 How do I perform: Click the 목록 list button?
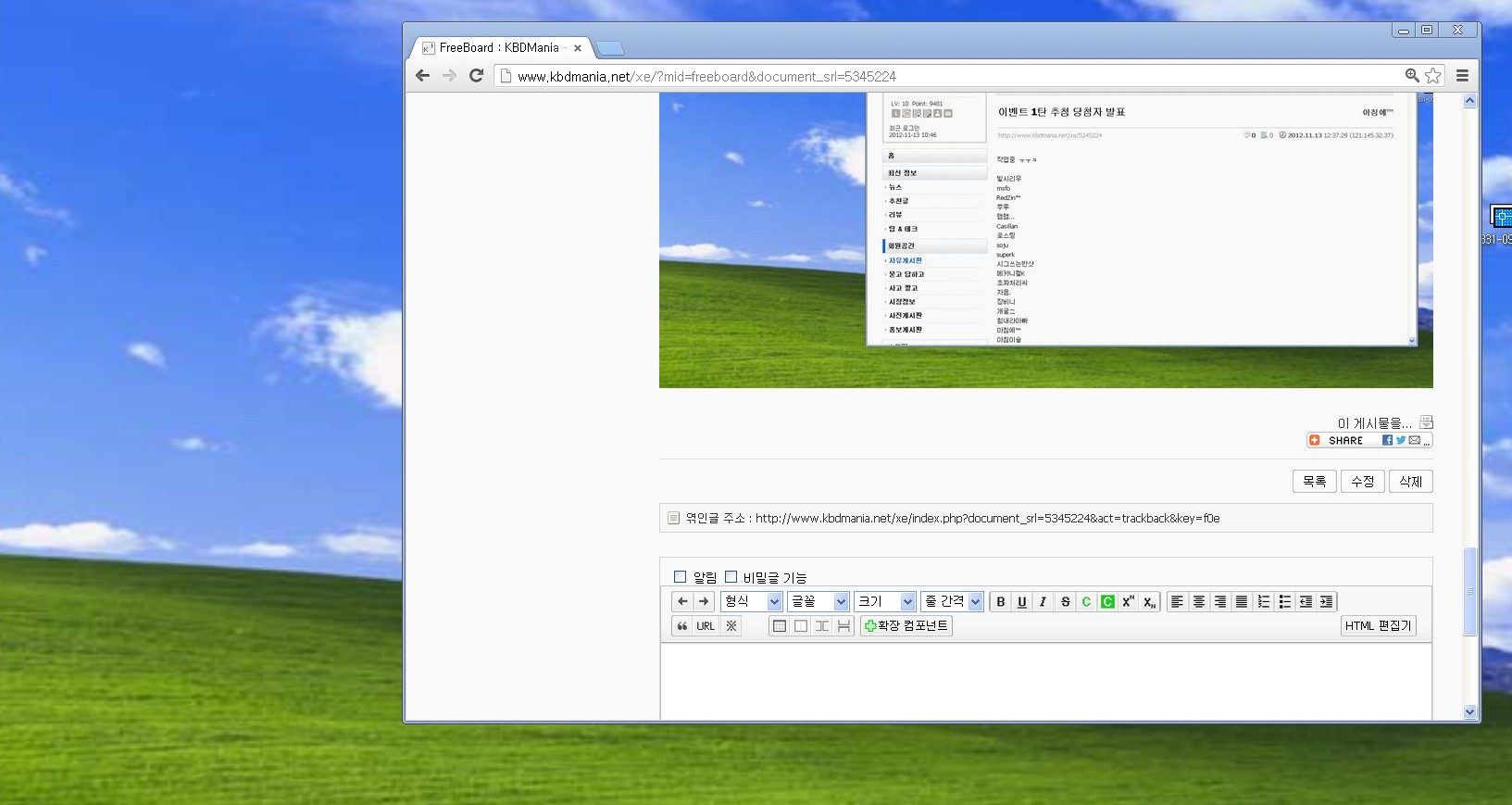click(1315, 482)
